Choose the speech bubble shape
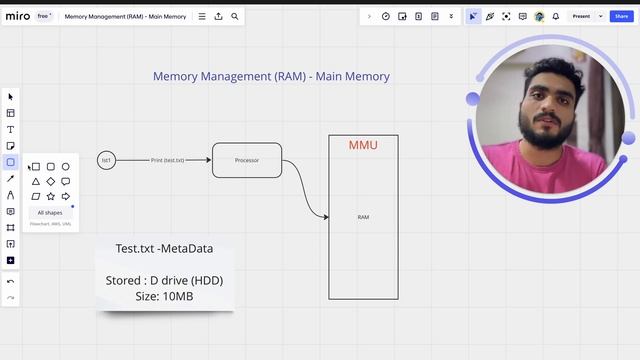 66,182
